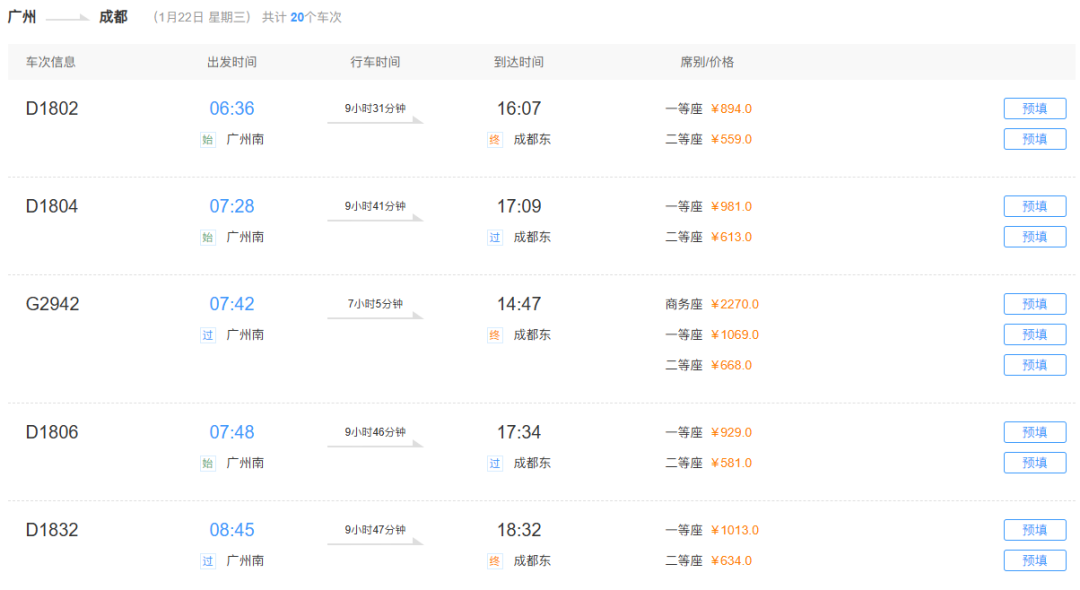The image size is (1080, 590).
Task: Click the 席别/价格 column header
Action: point(707,62)
